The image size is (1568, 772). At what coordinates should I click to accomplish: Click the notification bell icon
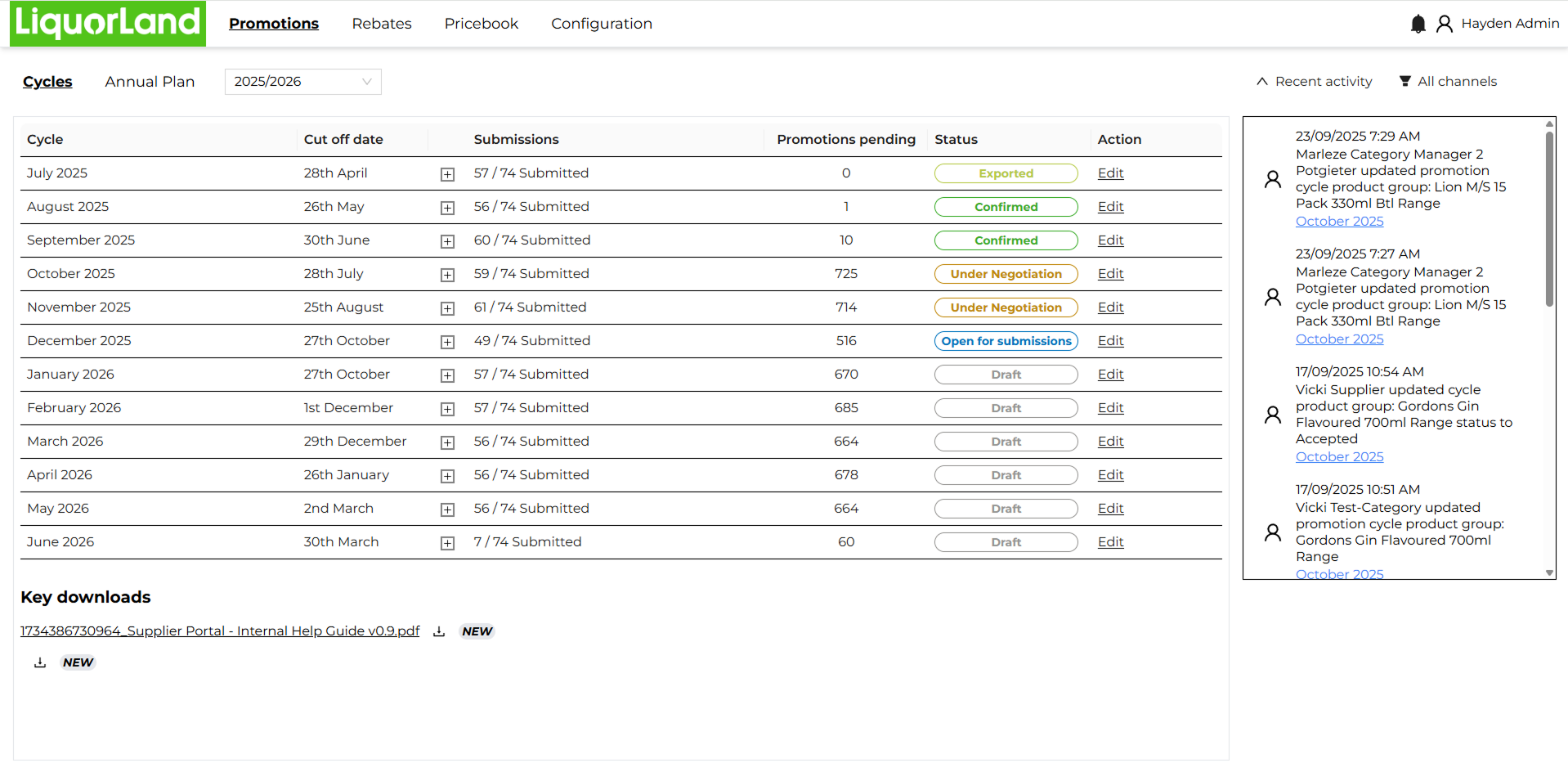[1418, 24]
